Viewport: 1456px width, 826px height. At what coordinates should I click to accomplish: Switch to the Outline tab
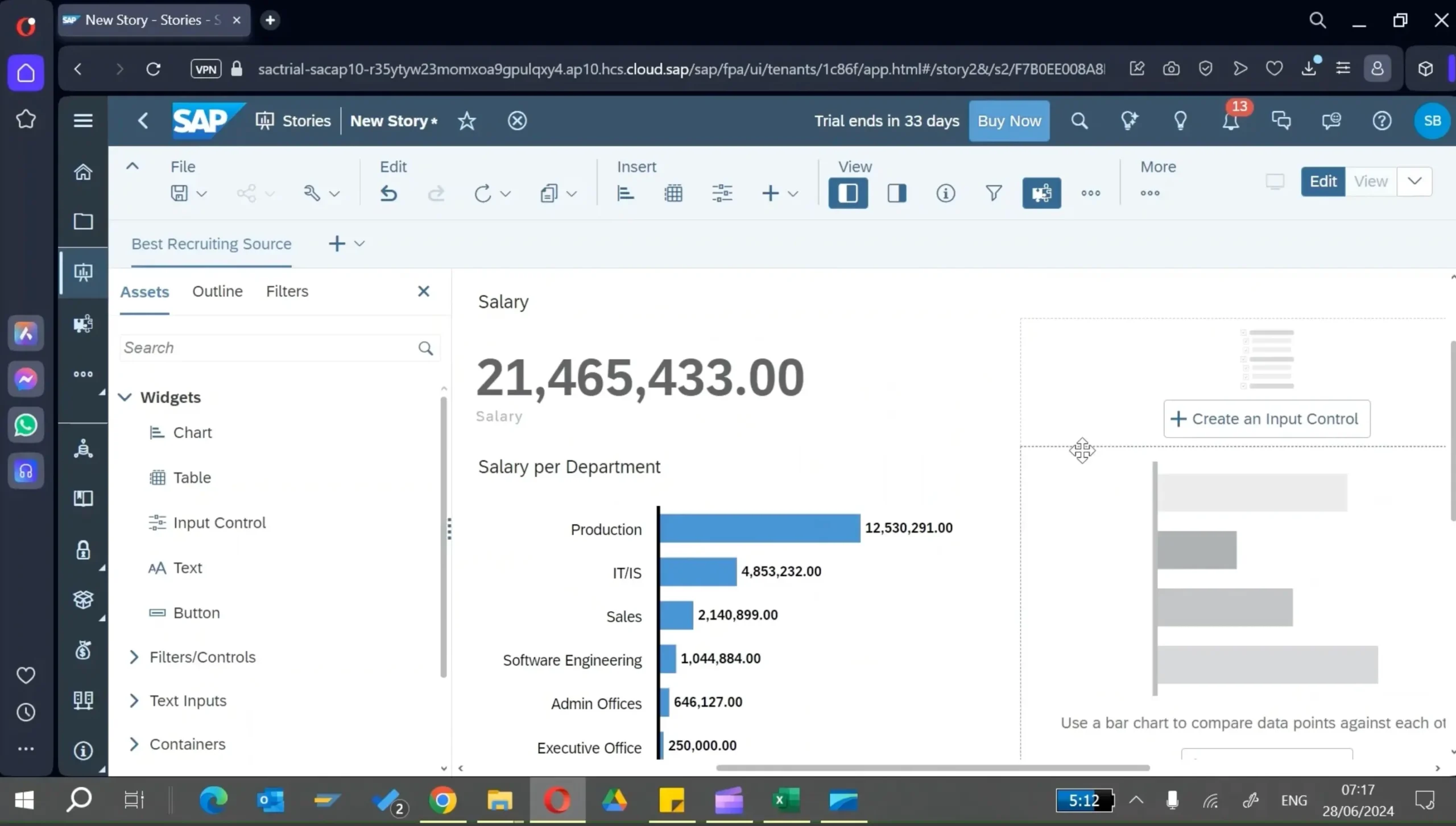tap(217, 291)
